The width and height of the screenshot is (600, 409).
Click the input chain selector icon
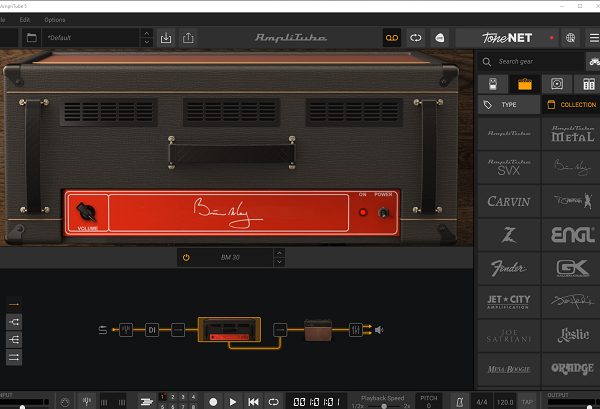(103, 330)
